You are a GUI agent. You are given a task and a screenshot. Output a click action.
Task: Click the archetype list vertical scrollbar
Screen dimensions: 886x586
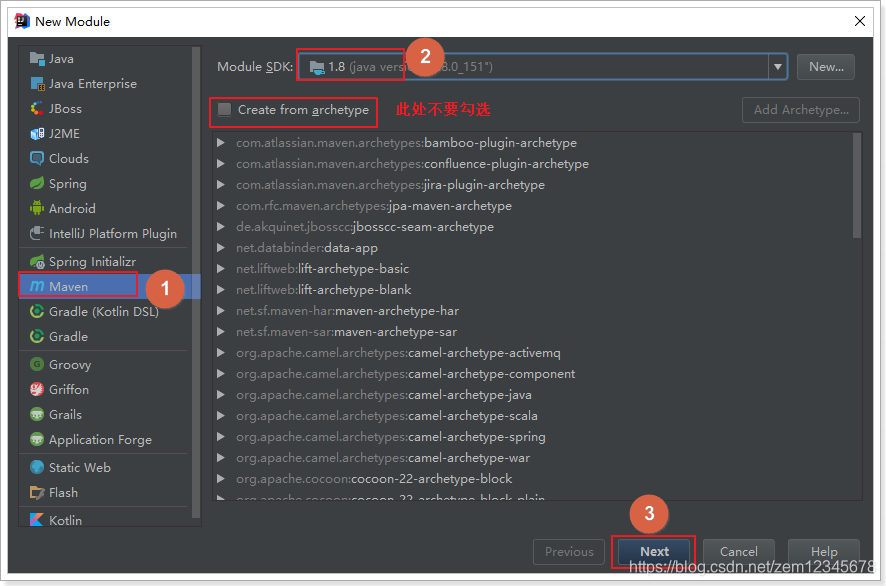tap(857, 185)
